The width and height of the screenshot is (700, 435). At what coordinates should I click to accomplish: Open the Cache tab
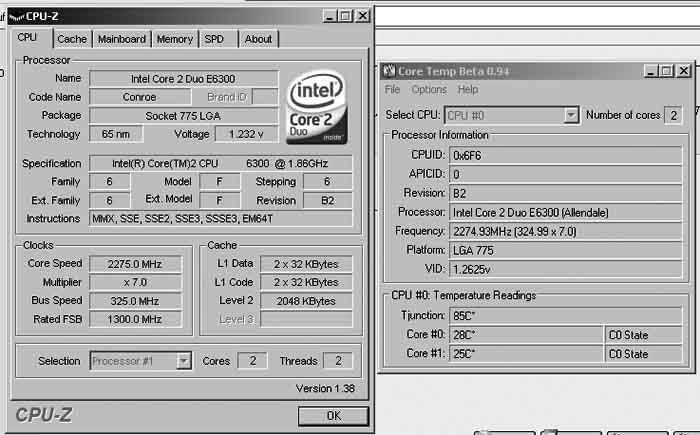[72, 39]
